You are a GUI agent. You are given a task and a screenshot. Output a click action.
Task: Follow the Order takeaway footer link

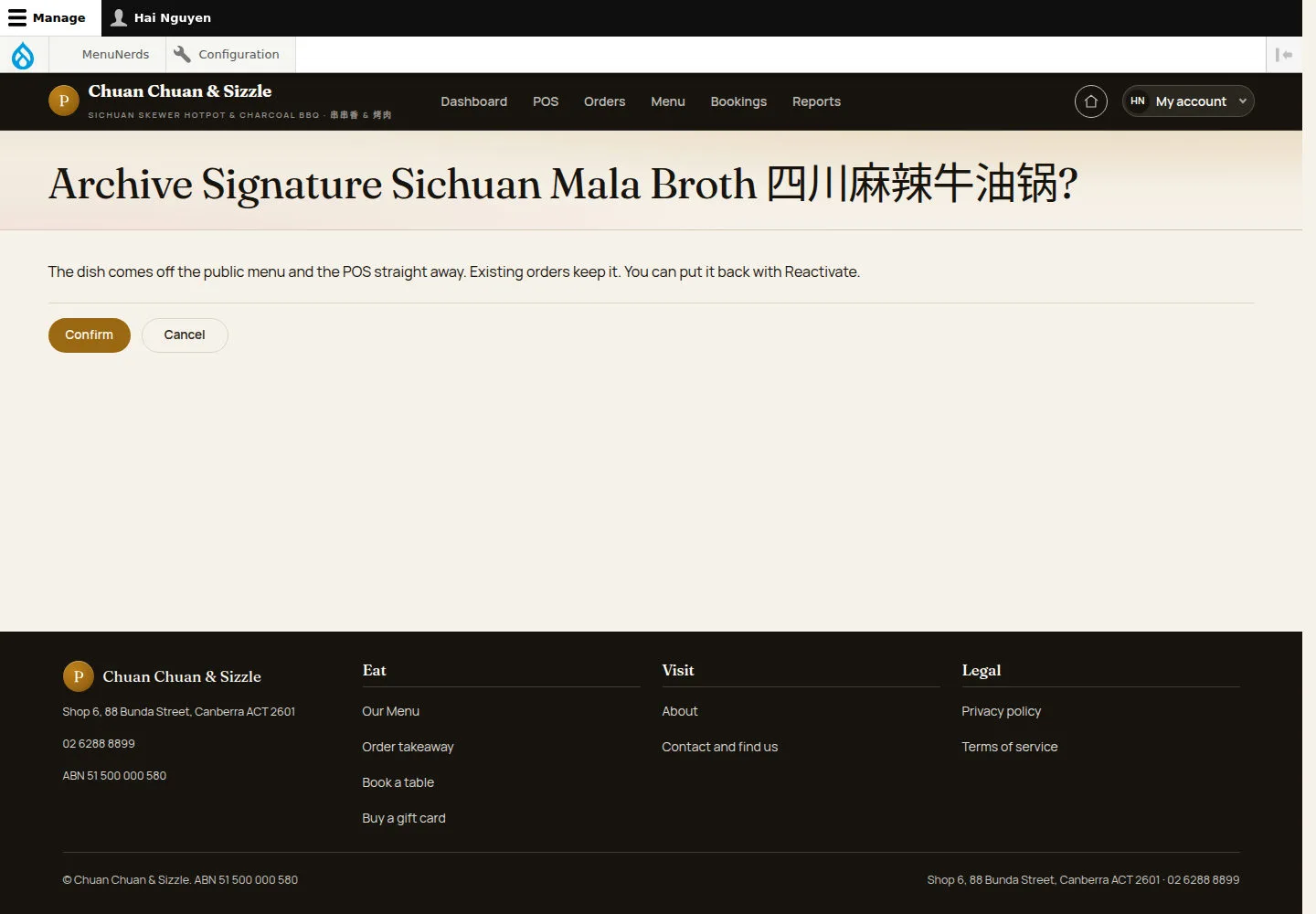click(408, 747)
